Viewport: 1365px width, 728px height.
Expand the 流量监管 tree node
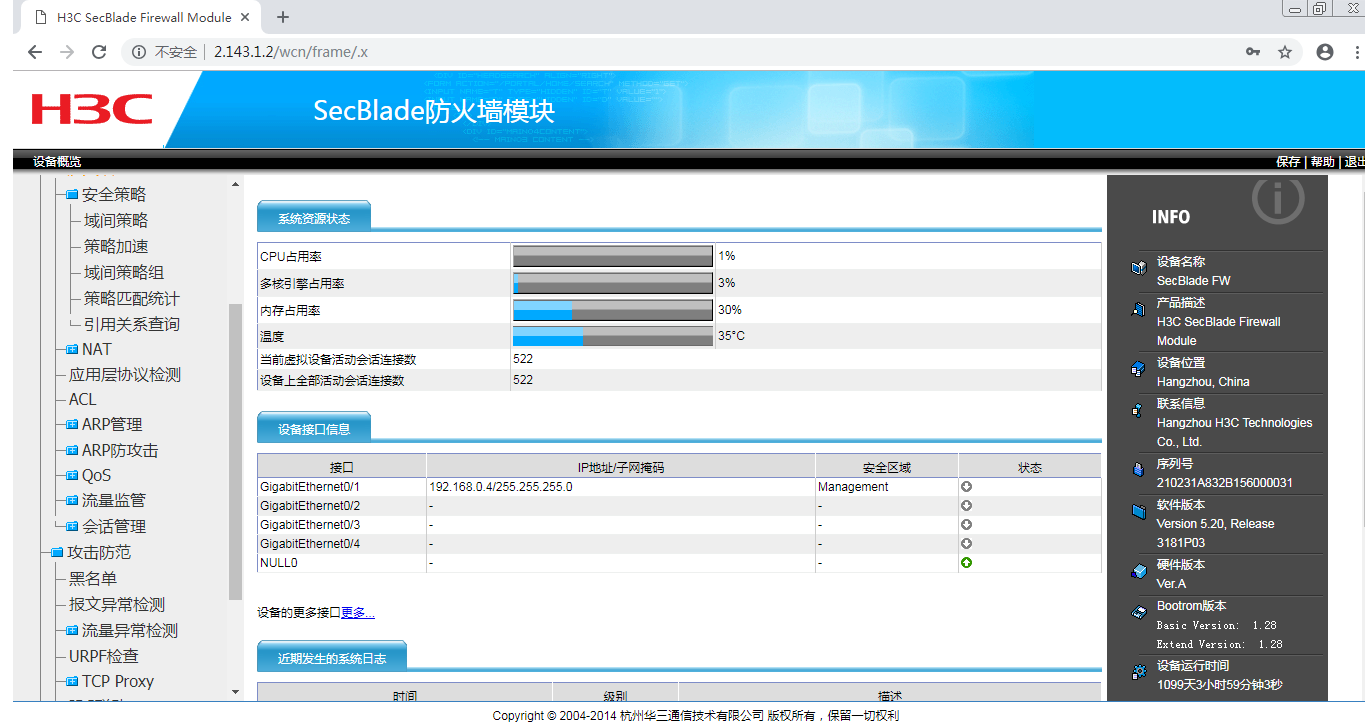click(x=72, y=501)
